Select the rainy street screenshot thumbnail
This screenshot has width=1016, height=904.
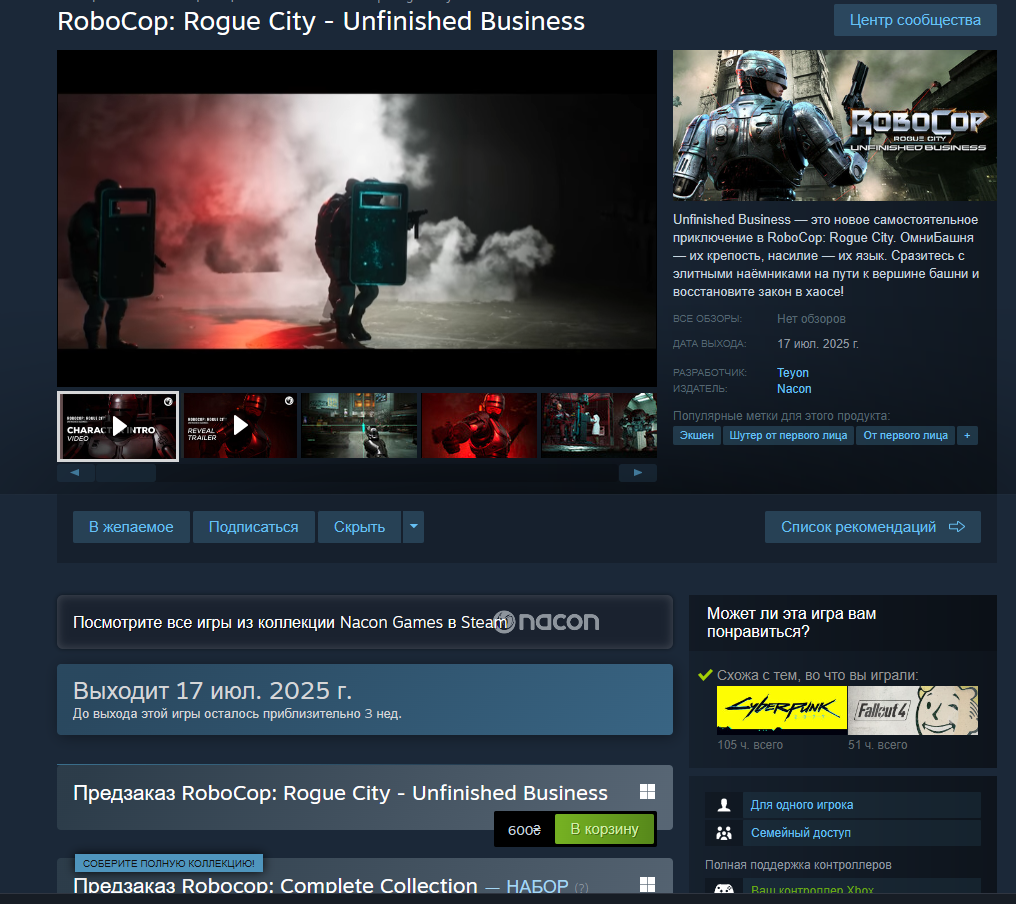click(360, 426)
